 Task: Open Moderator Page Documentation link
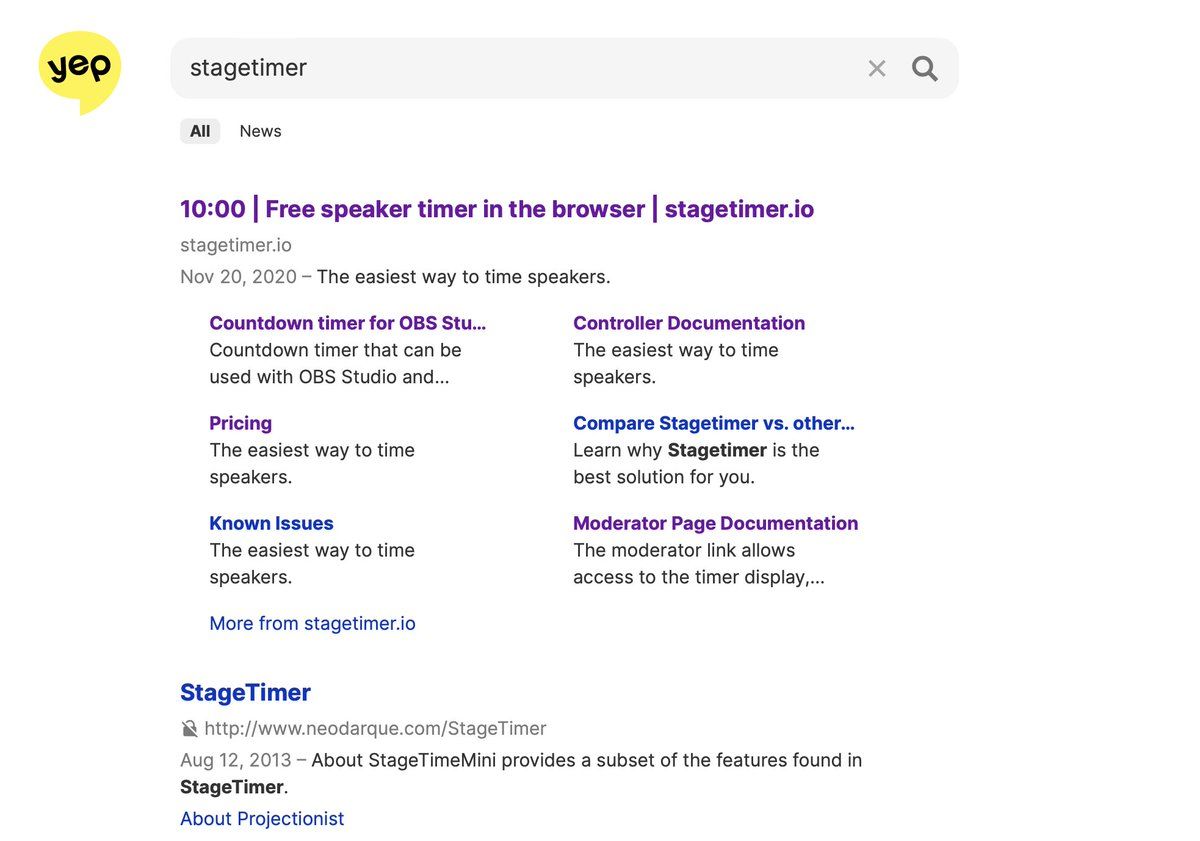(x=715, y=523)
